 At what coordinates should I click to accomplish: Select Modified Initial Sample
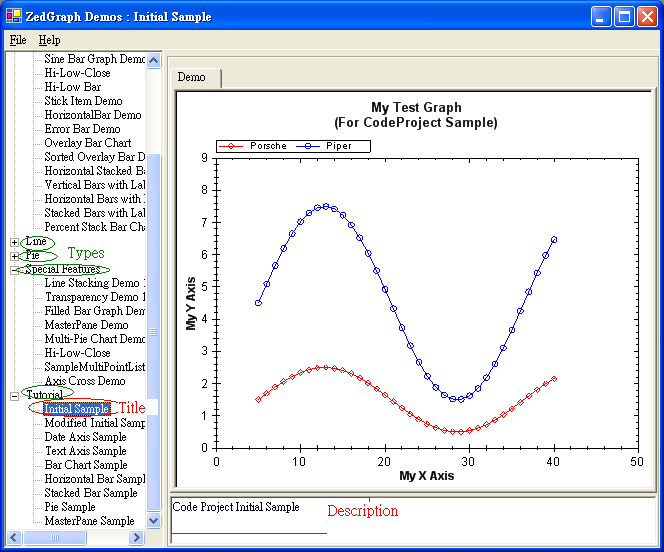point(94,422)
